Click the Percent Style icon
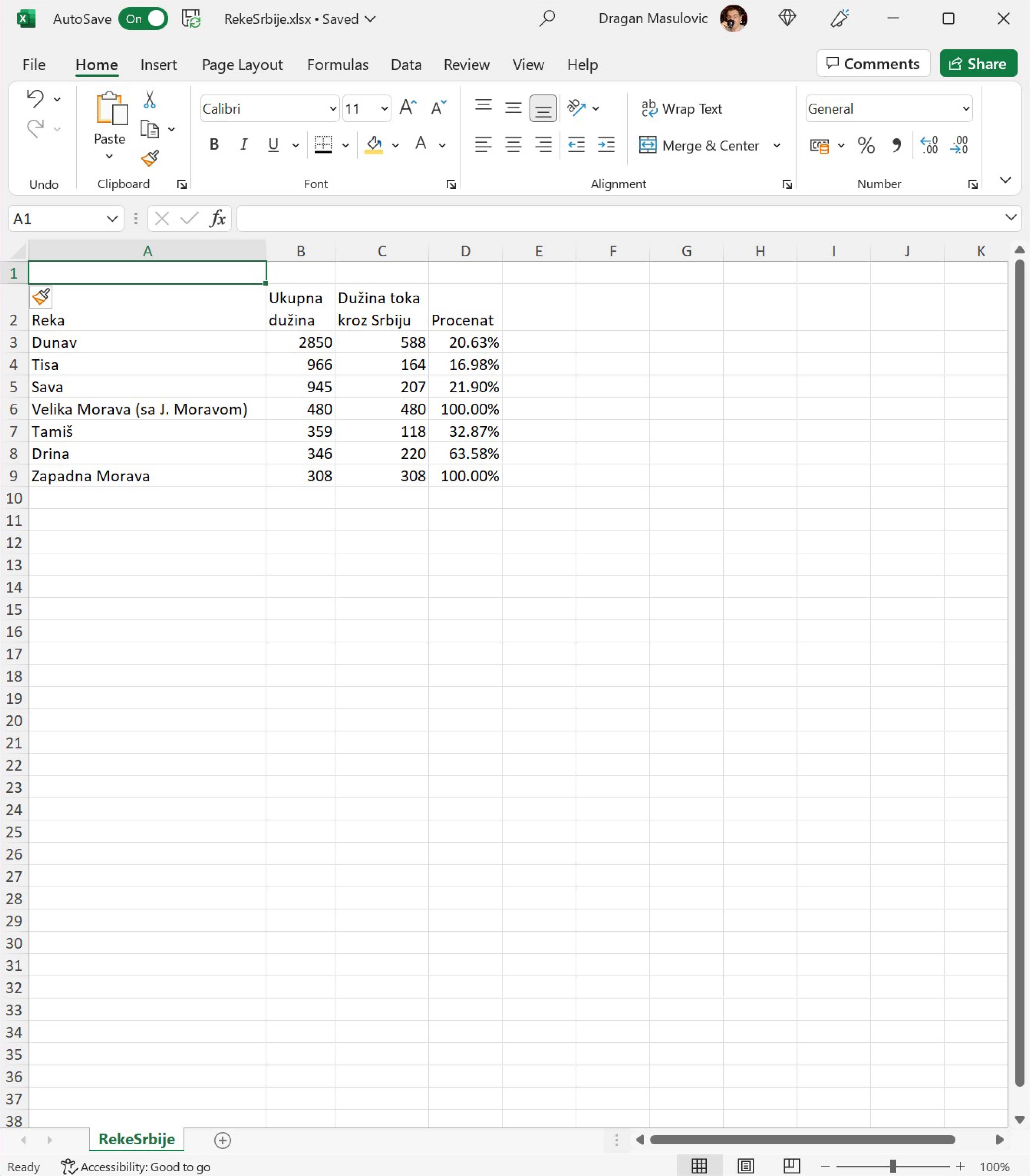Screen dimensions: 1030x1176 pyautogui.click(x=866, y=145)
